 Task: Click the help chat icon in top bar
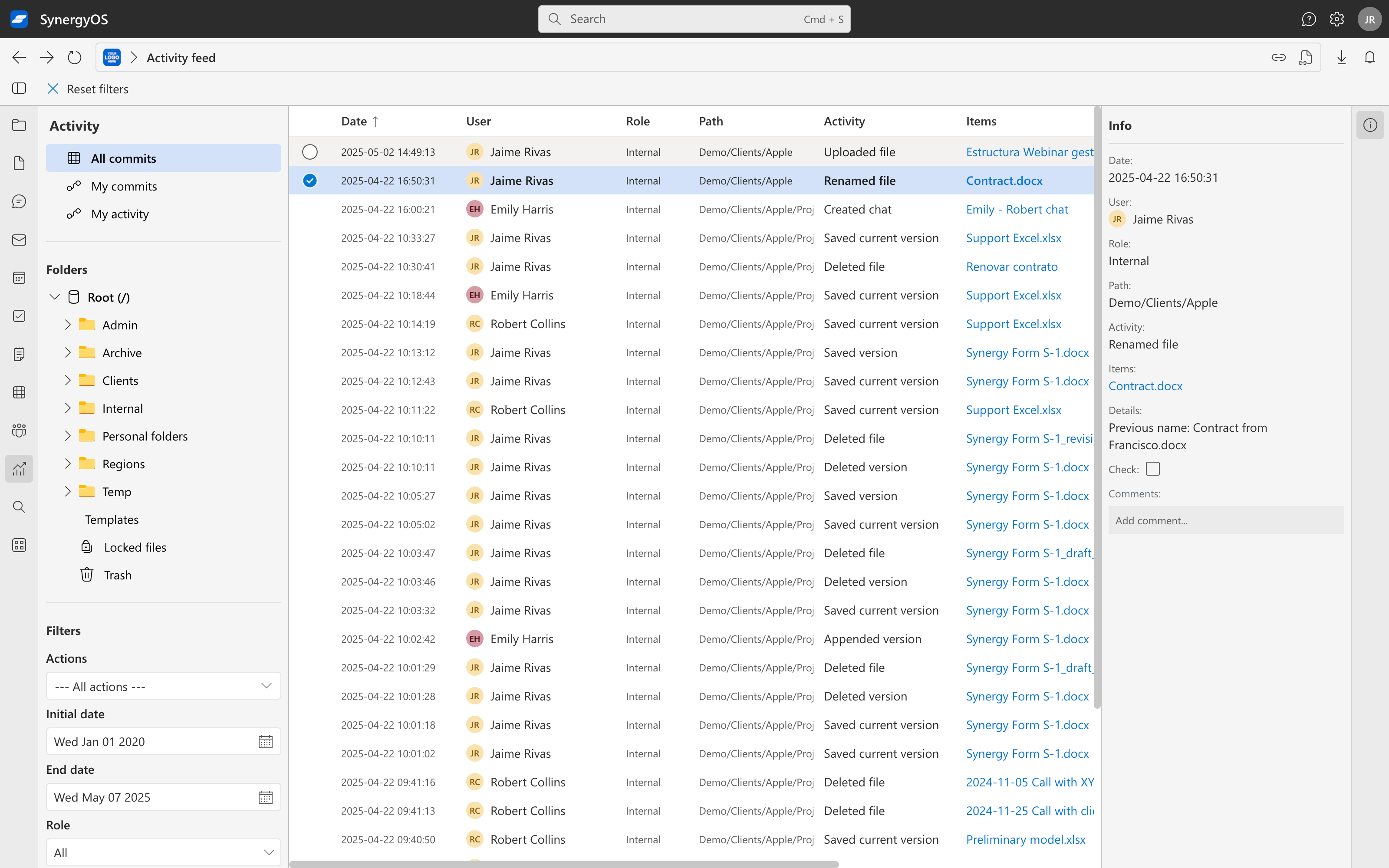tap(1309, 19)
